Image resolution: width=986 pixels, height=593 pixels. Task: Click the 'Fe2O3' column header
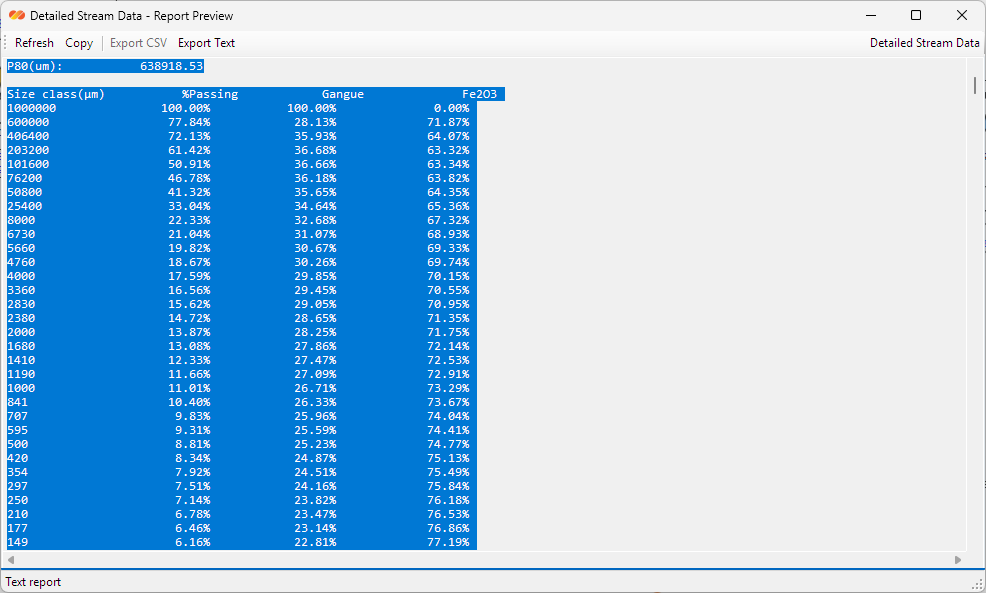tap(479, 94)
